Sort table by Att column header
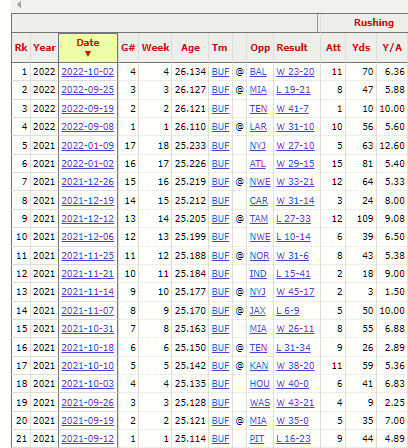Image resolution: width=408 pixels, height=448 pixels. [x=333, y=48]
